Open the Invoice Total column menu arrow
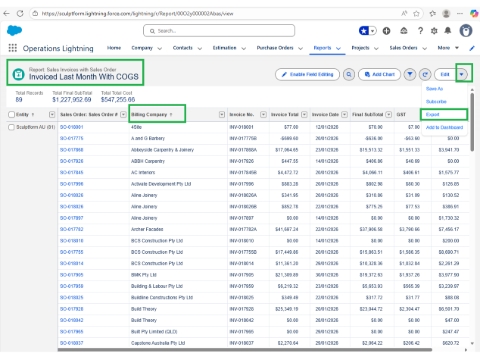The width and height of the screenshot is (480, 360). click(x=304, y=115)
